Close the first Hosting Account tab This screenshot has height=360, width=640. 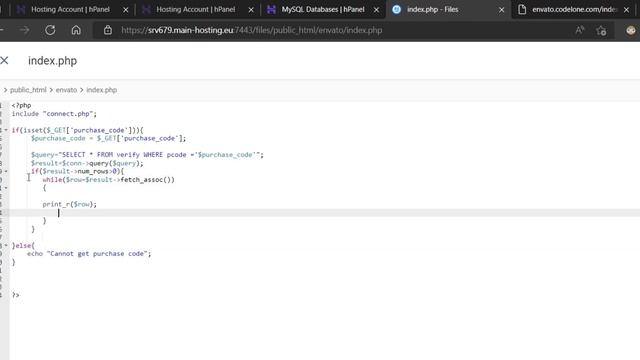[126, 10]
